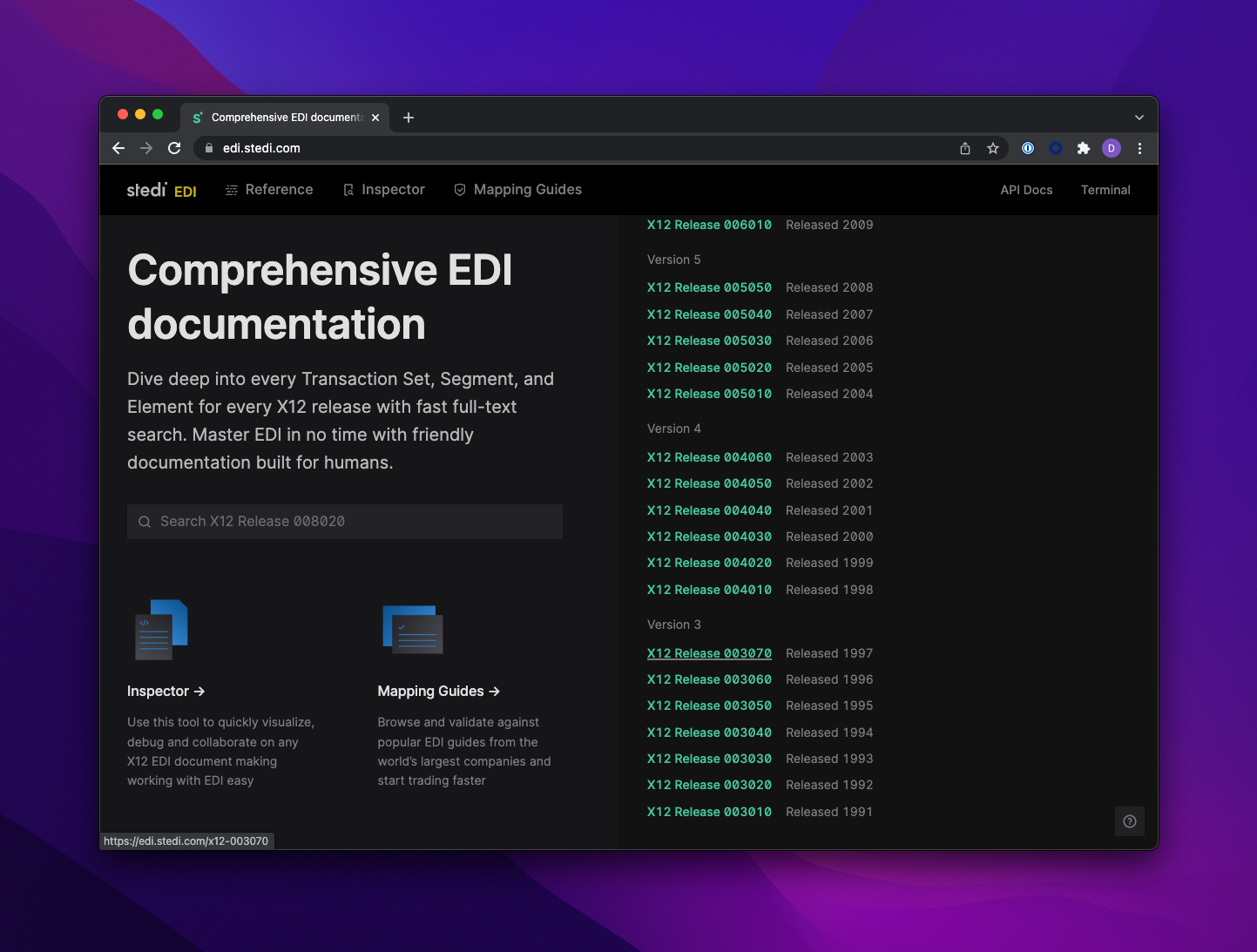Click the Comprehensive EDI documentation headline
Screen dimensions: 1257x952
coord(320,297)
